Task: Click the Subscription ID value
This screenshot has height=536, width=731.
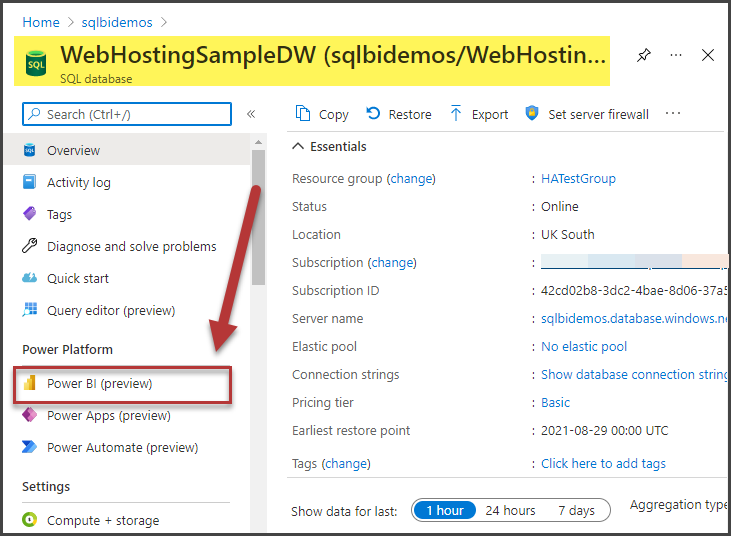Action: (634, 290)
